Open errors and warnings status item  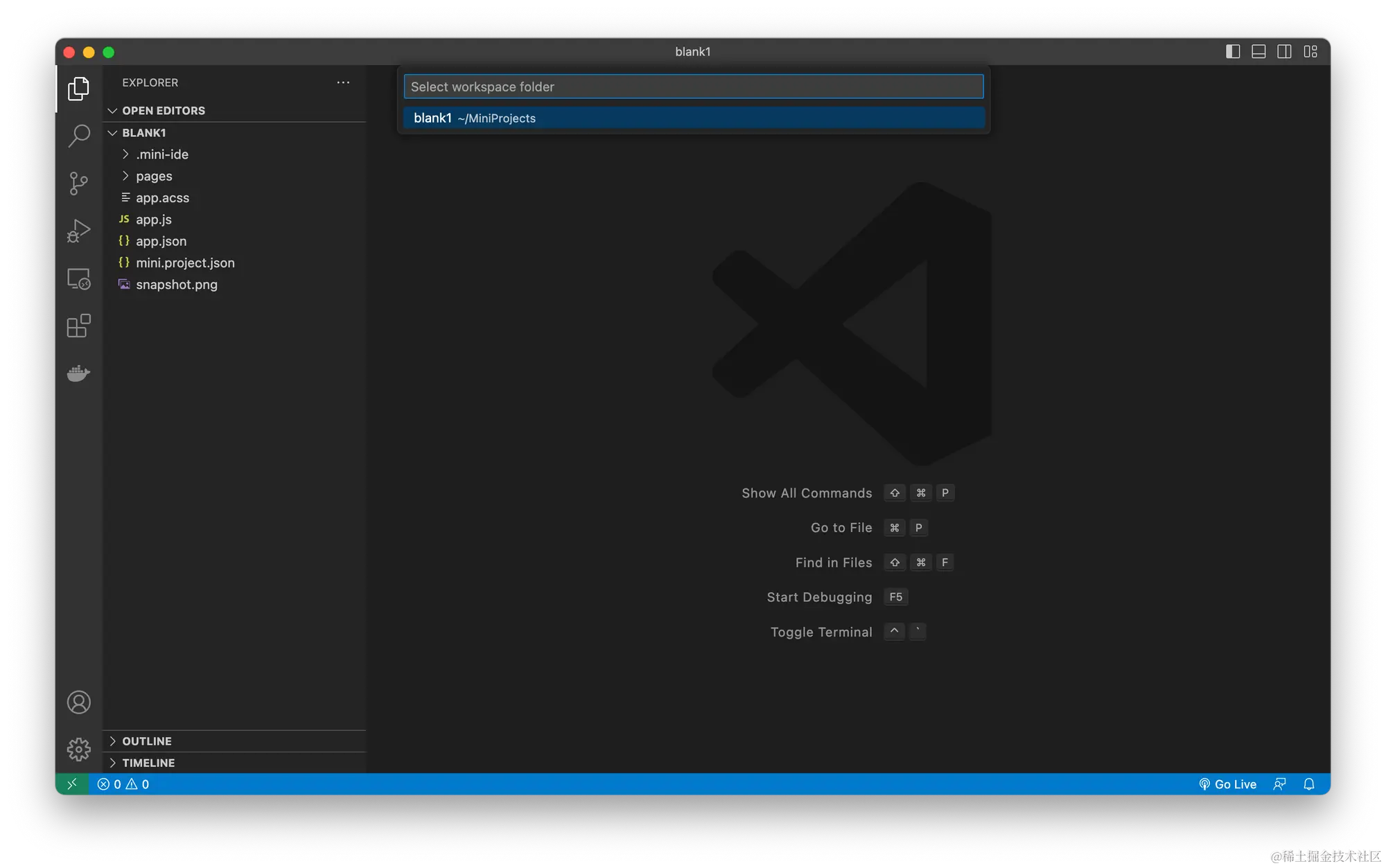(123, 784)
